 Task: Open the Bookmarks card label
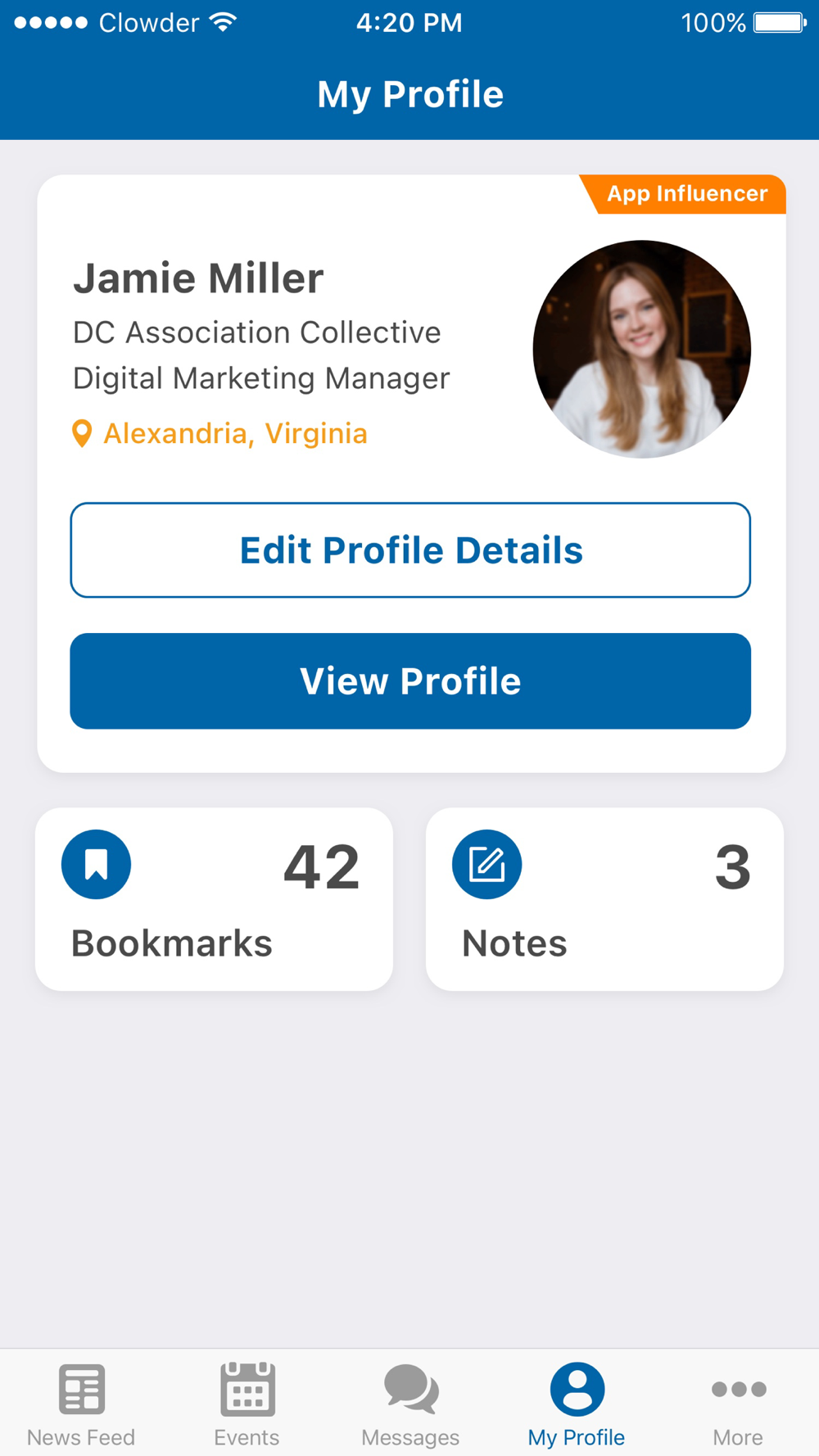coord(172,943)
